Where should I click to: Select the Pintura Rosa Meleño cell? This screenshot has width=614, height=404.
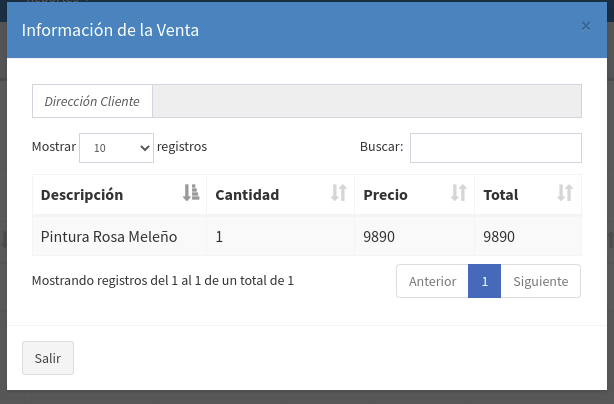pos(109,237)
